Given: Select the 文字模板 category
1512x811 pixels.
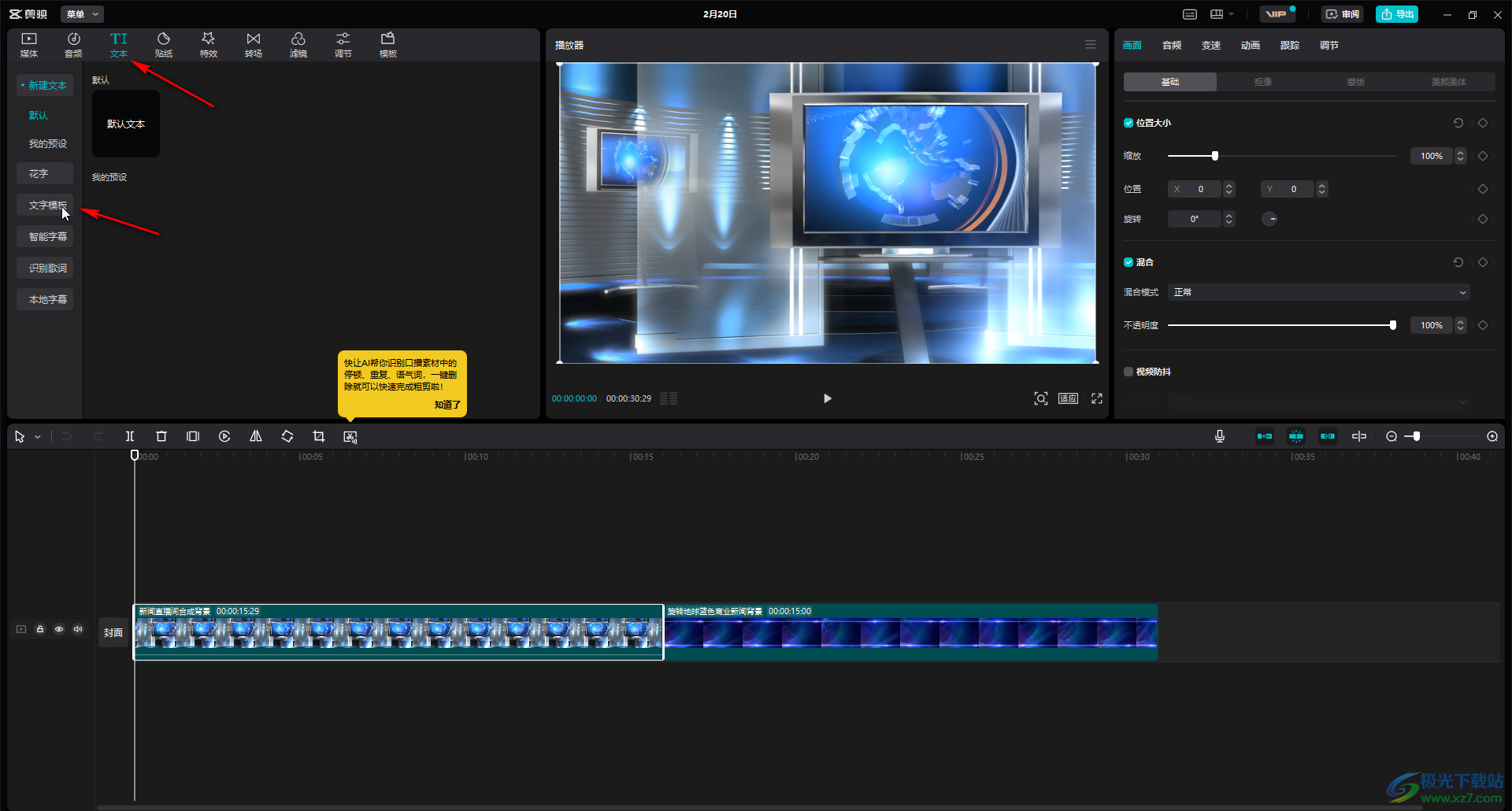Looking at the screenshot, I should pos(45,205).
